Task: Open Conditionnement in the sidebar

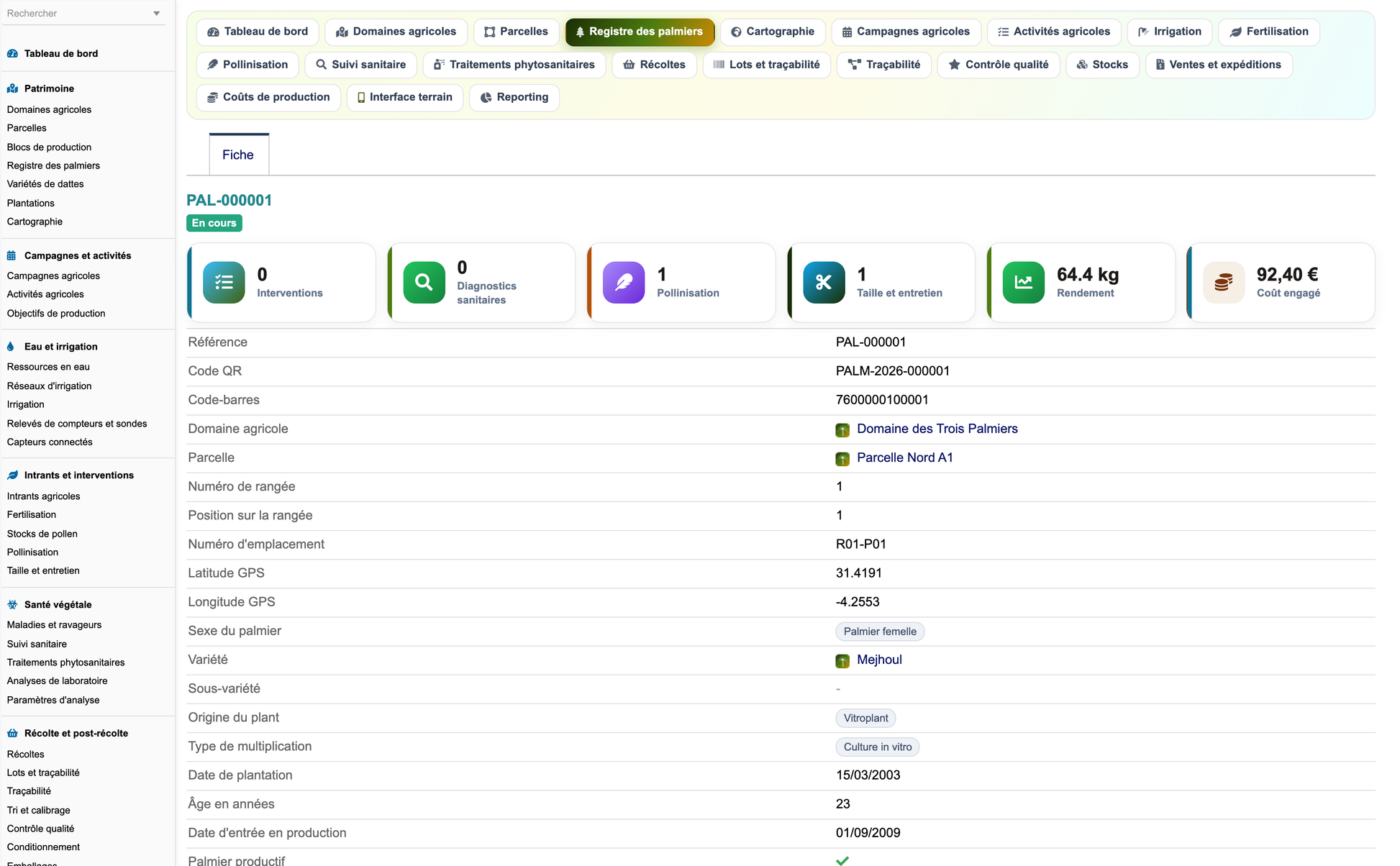Action: tap(43, 847)
